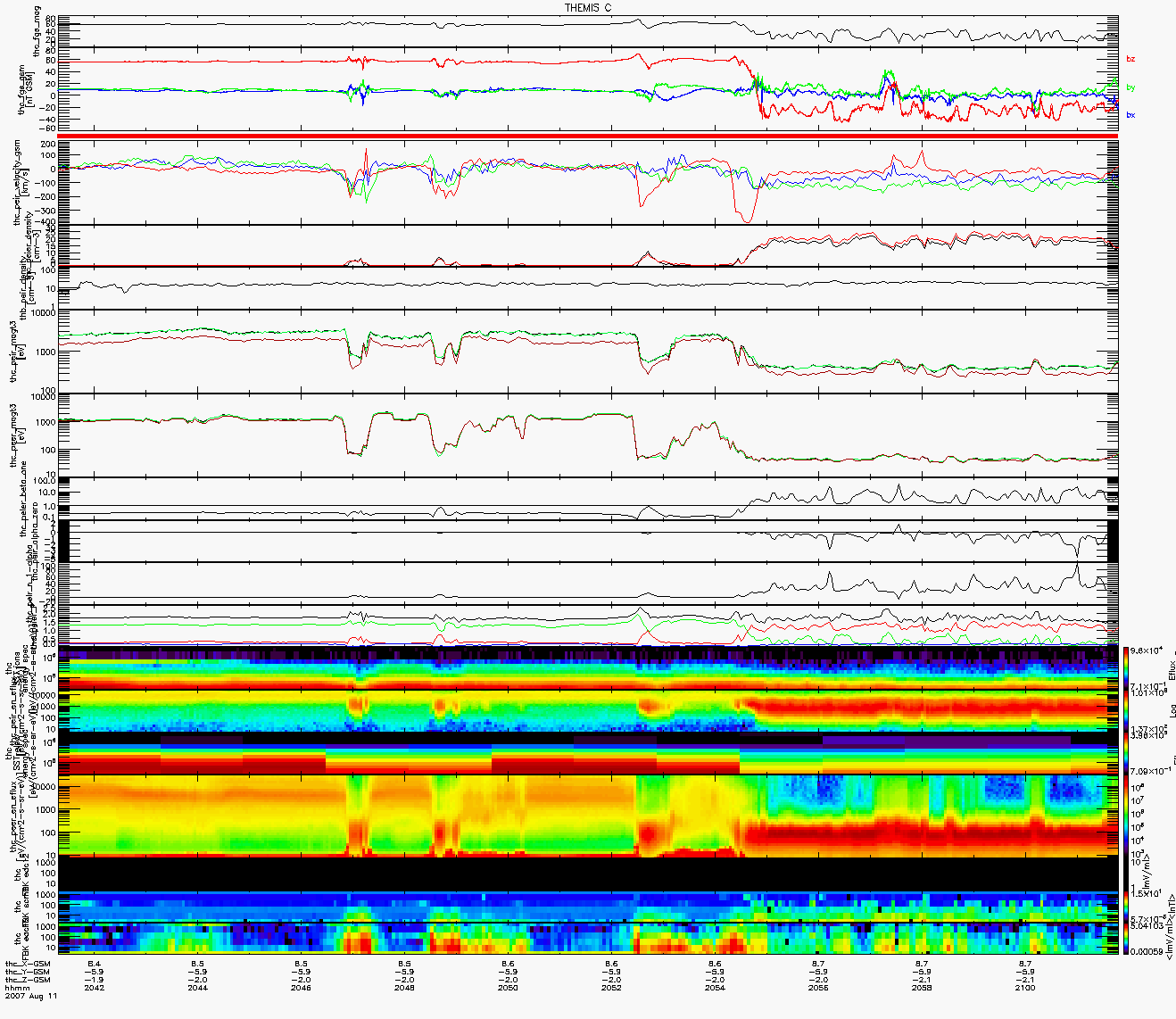1176x1019 pixels.
Task: Click the 0.00059 colorbar minimum label
Action: coord(1147,952)
